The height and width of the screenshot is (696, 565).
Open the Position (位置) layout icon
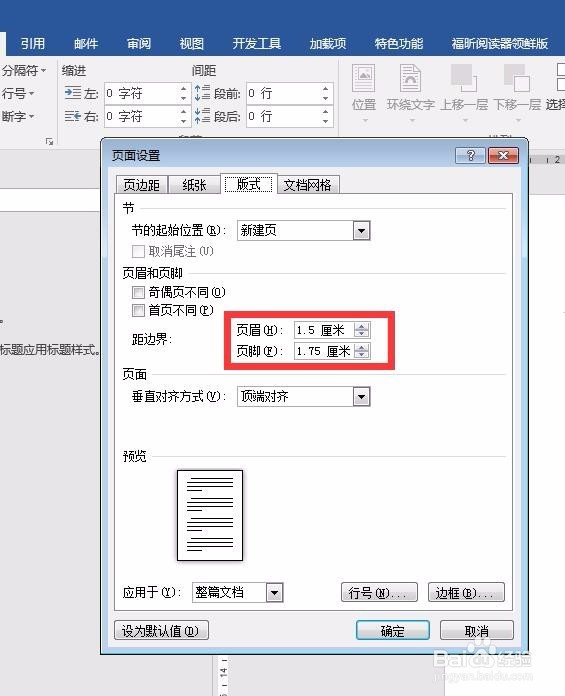363,78
